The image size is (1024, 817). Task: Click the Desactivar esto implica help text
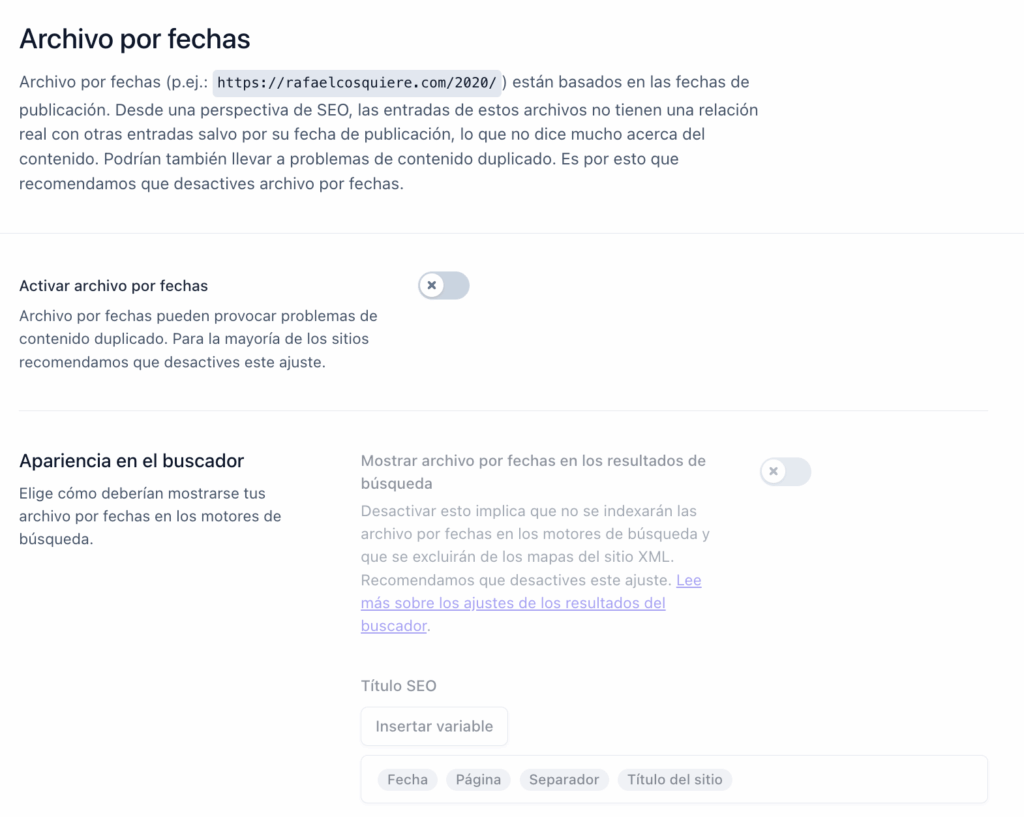click(x=535, y=545)
